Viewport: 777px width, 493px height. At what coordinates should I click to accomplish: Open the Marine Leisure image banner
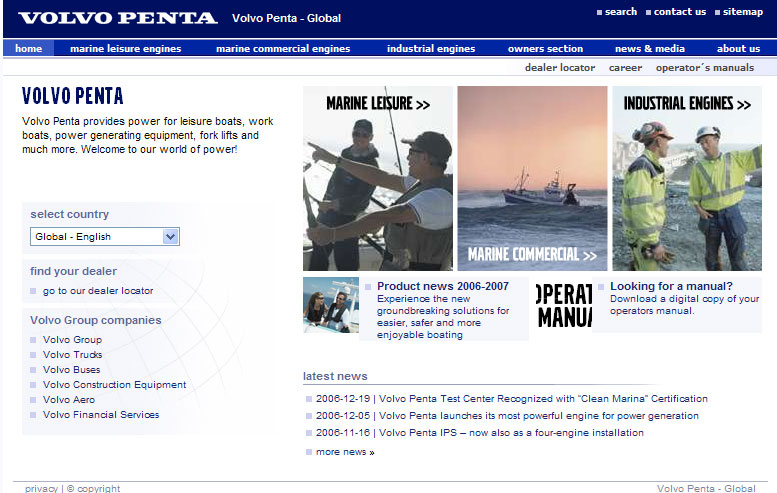(x=378, y=178)
